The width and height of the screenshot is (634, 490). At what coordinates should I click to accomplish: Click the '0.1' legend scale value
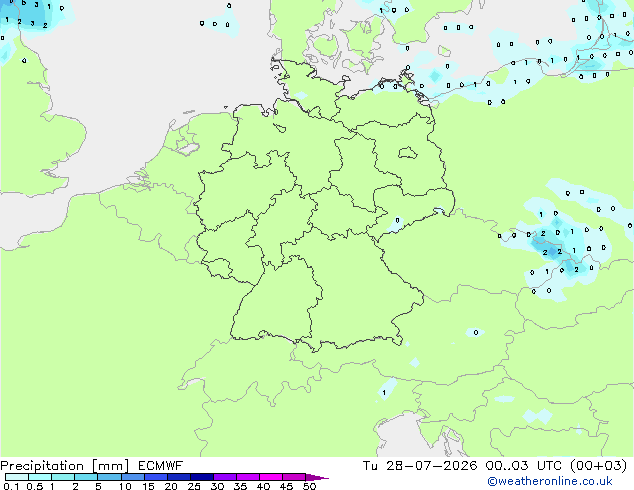[11, 486]
